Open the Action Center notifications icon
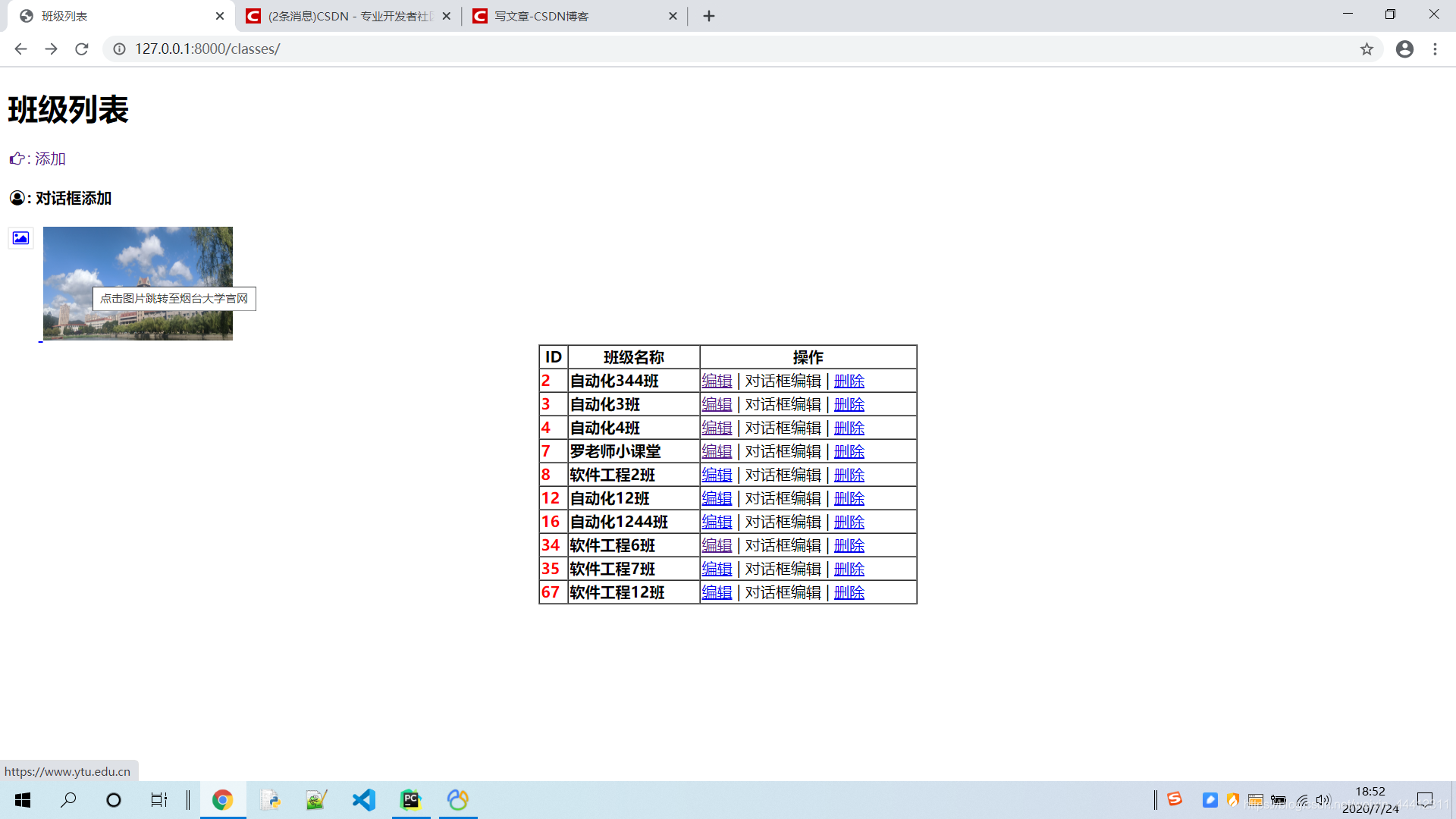This screenshot has width=1456, height=819. point(1425,800)
